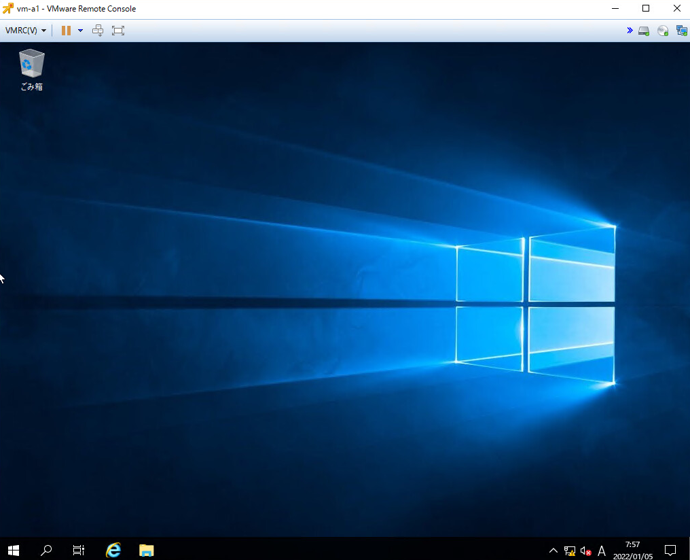Launch Internet Explorer from the taskbar
The width and height of the screenshot is (690, 560).
tap(114, 550)
